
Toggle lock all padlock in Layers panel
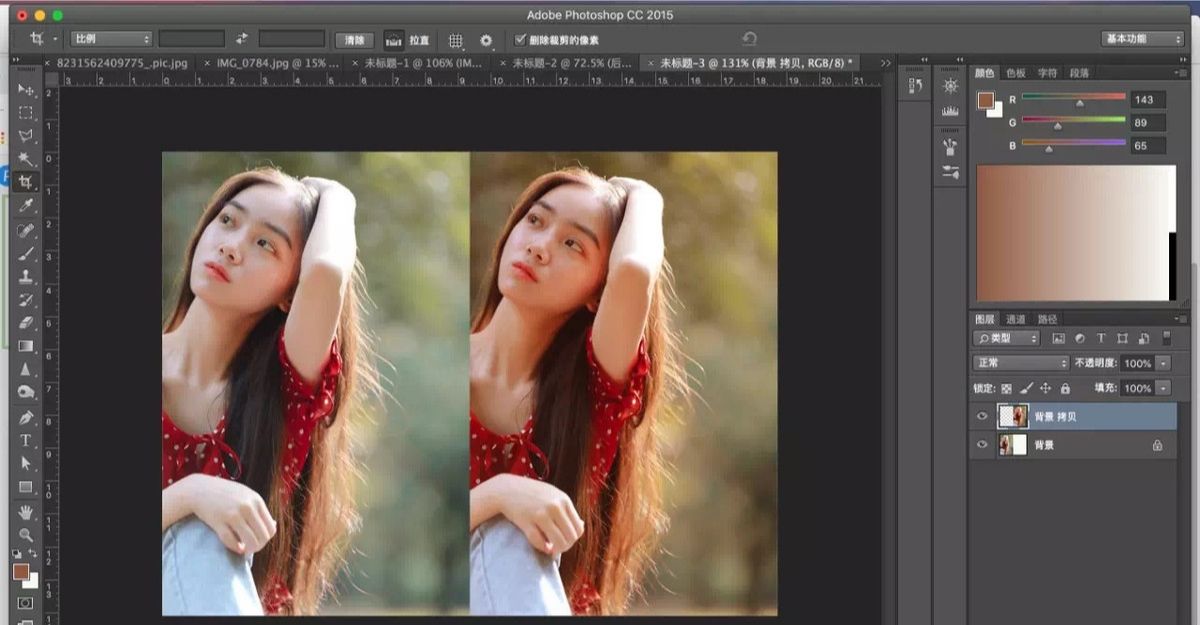pos(1065,388)
